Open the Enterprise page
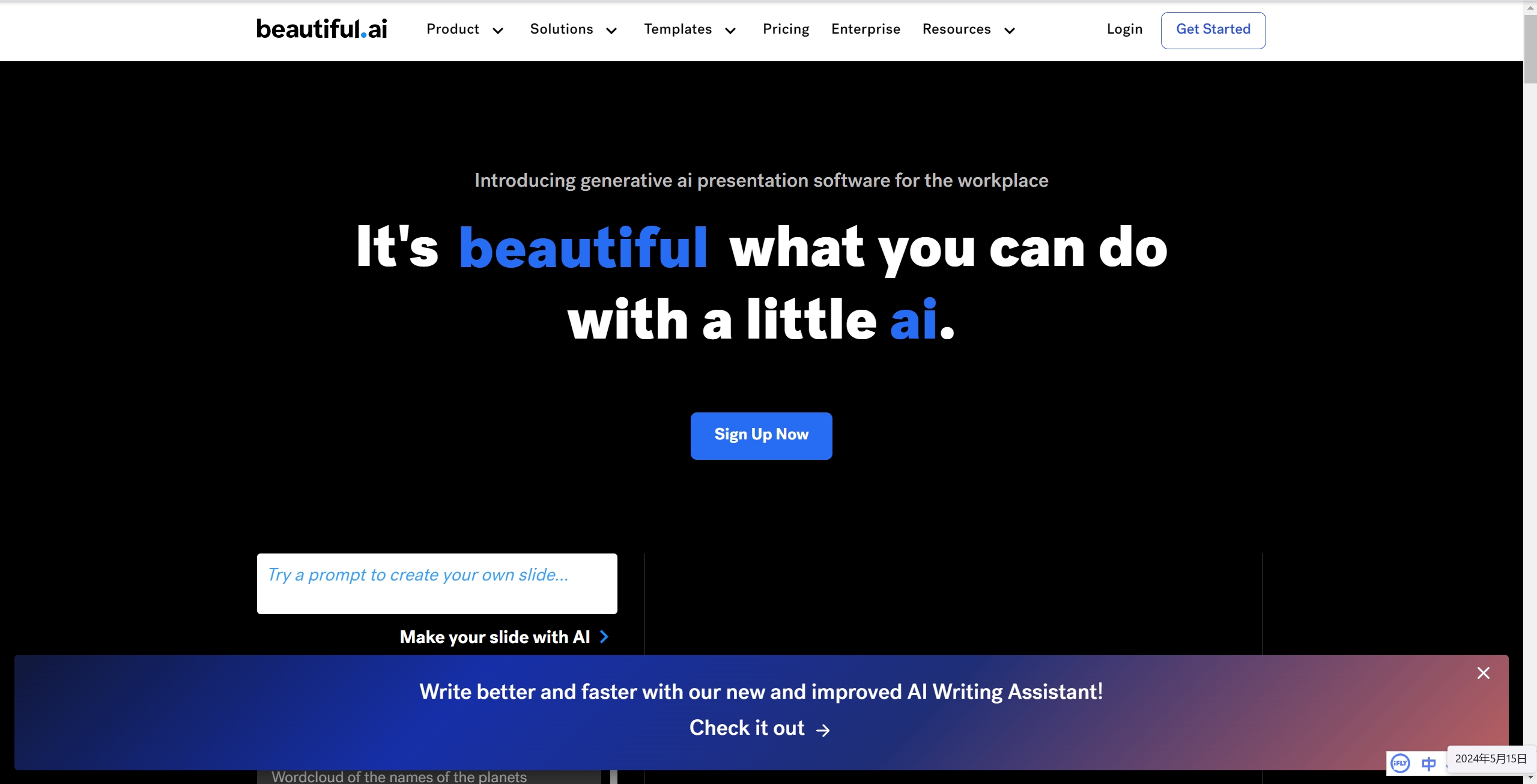The image size is (1537, 784). [866, 29]
